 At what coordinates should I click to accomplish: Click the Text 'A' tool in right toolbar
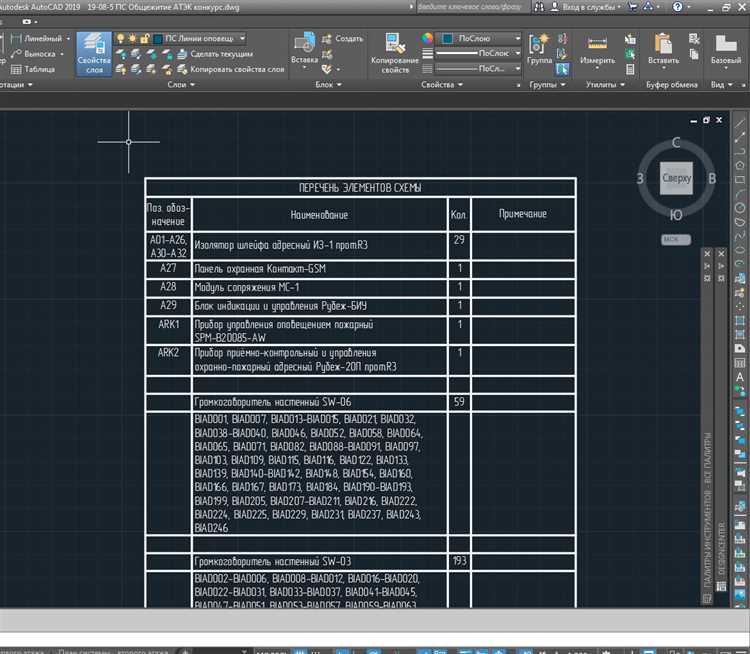[x=740, y=377]
